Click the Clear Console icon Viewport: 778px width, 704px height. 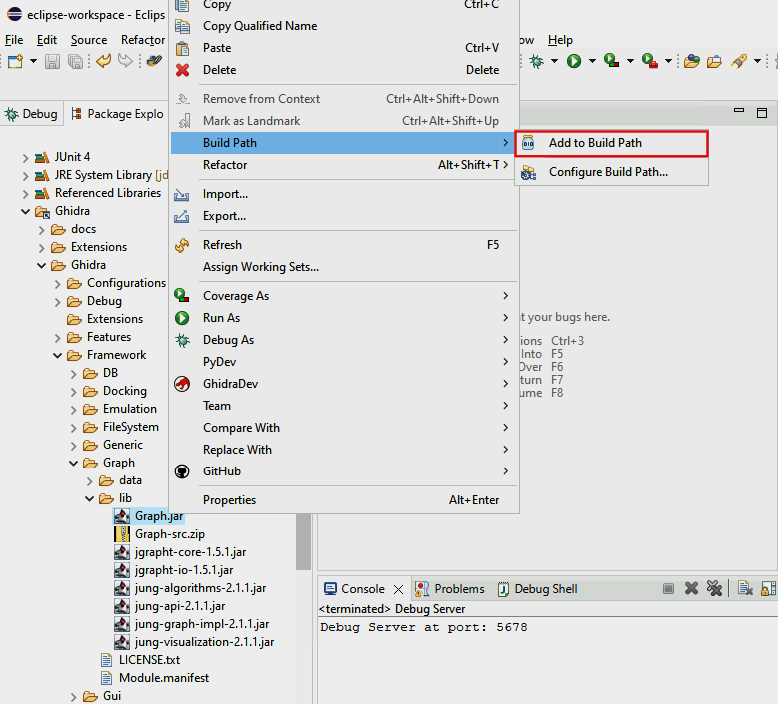745,588
